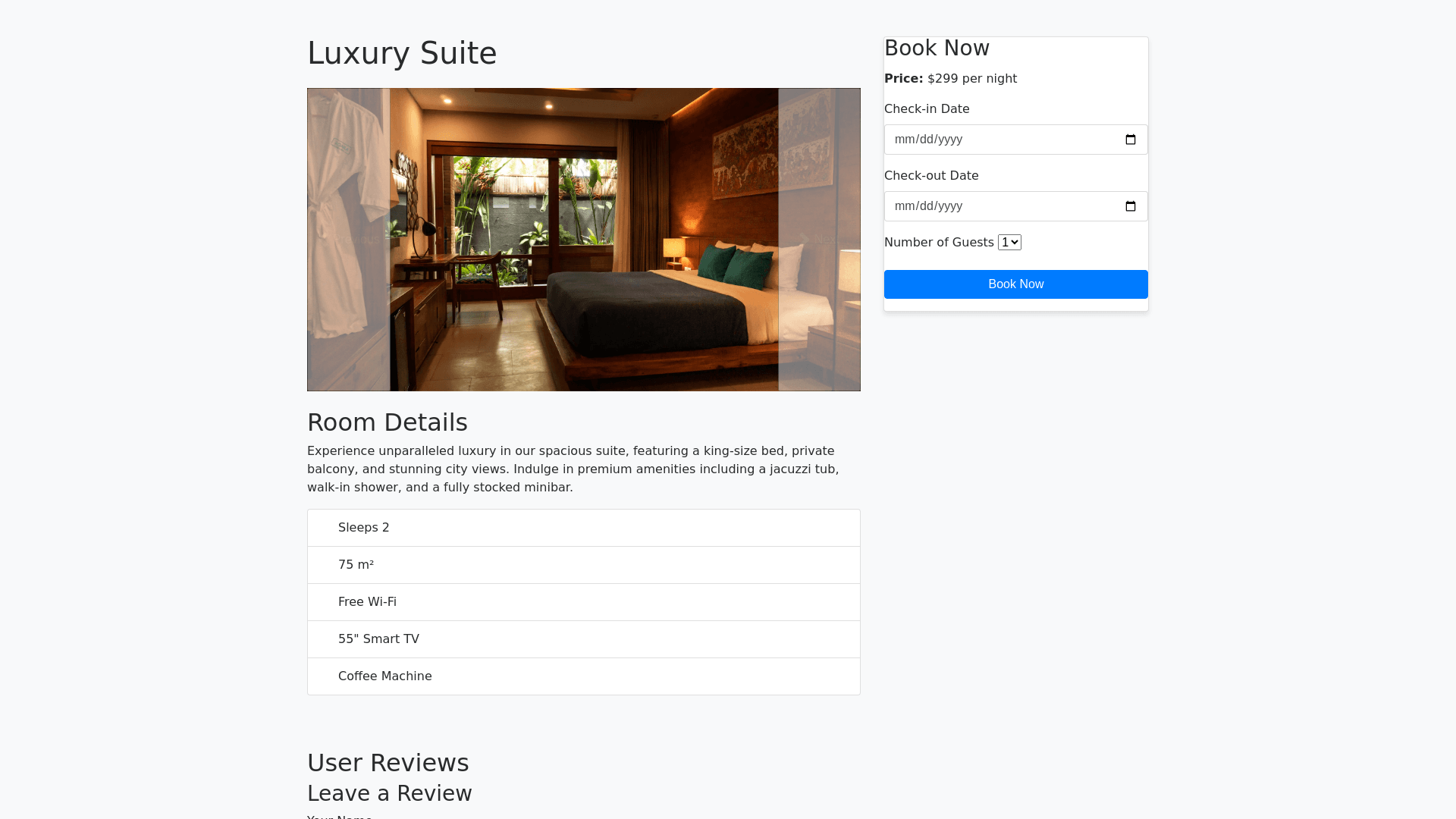This screenshot has height=819, width=1456.
Task: Click the User Reviews heading
Action: 388,763
